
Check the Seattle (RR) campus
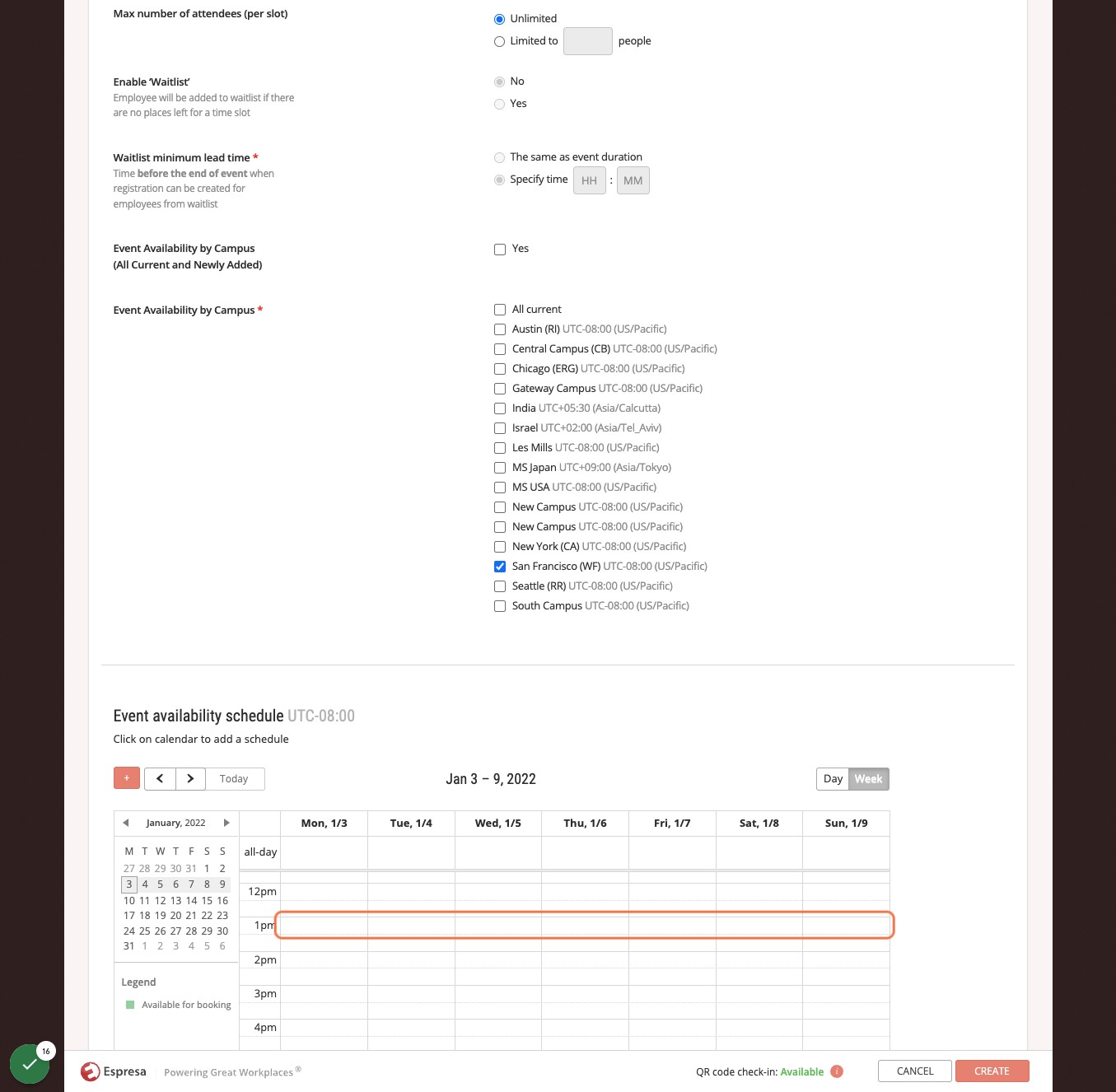[x=500, y=586]
